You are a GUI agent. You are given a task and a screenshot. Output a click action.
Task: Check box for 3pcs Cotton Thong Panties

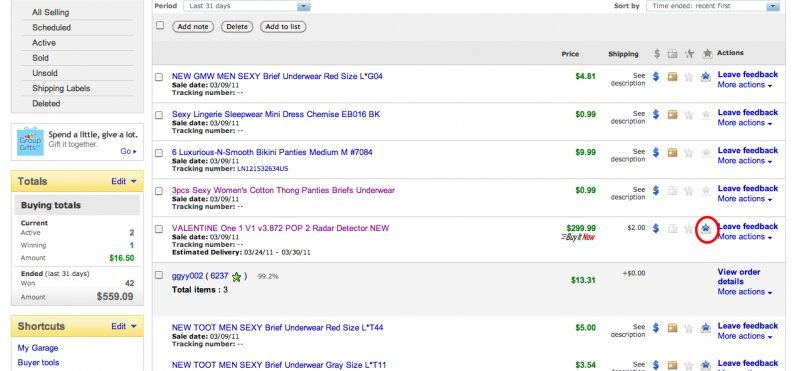click(x=159, y=191)
